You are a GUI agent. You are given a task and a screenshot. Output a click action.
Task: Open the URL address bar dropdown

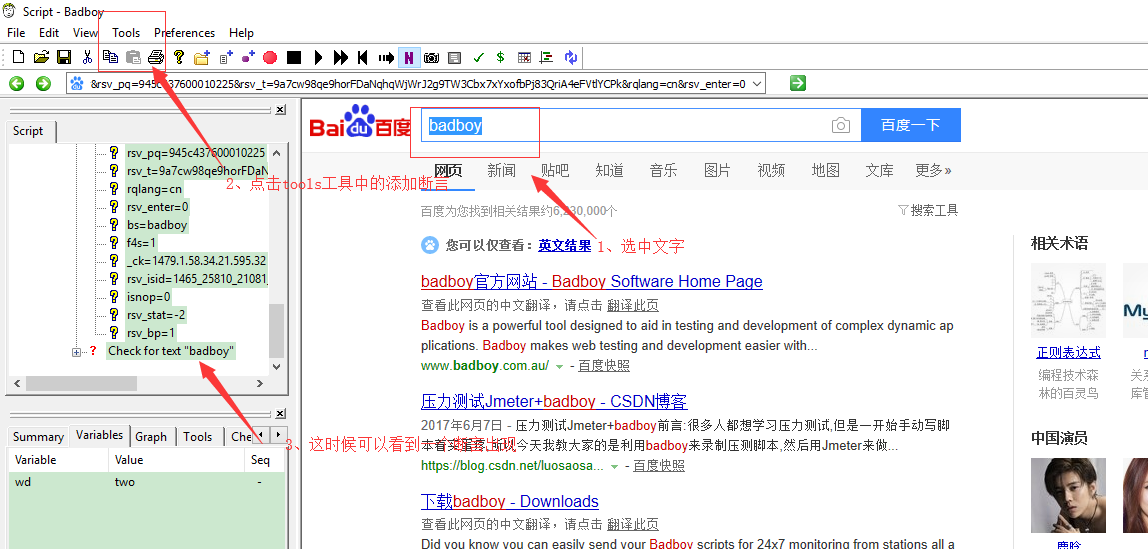(x=757, y=84)
